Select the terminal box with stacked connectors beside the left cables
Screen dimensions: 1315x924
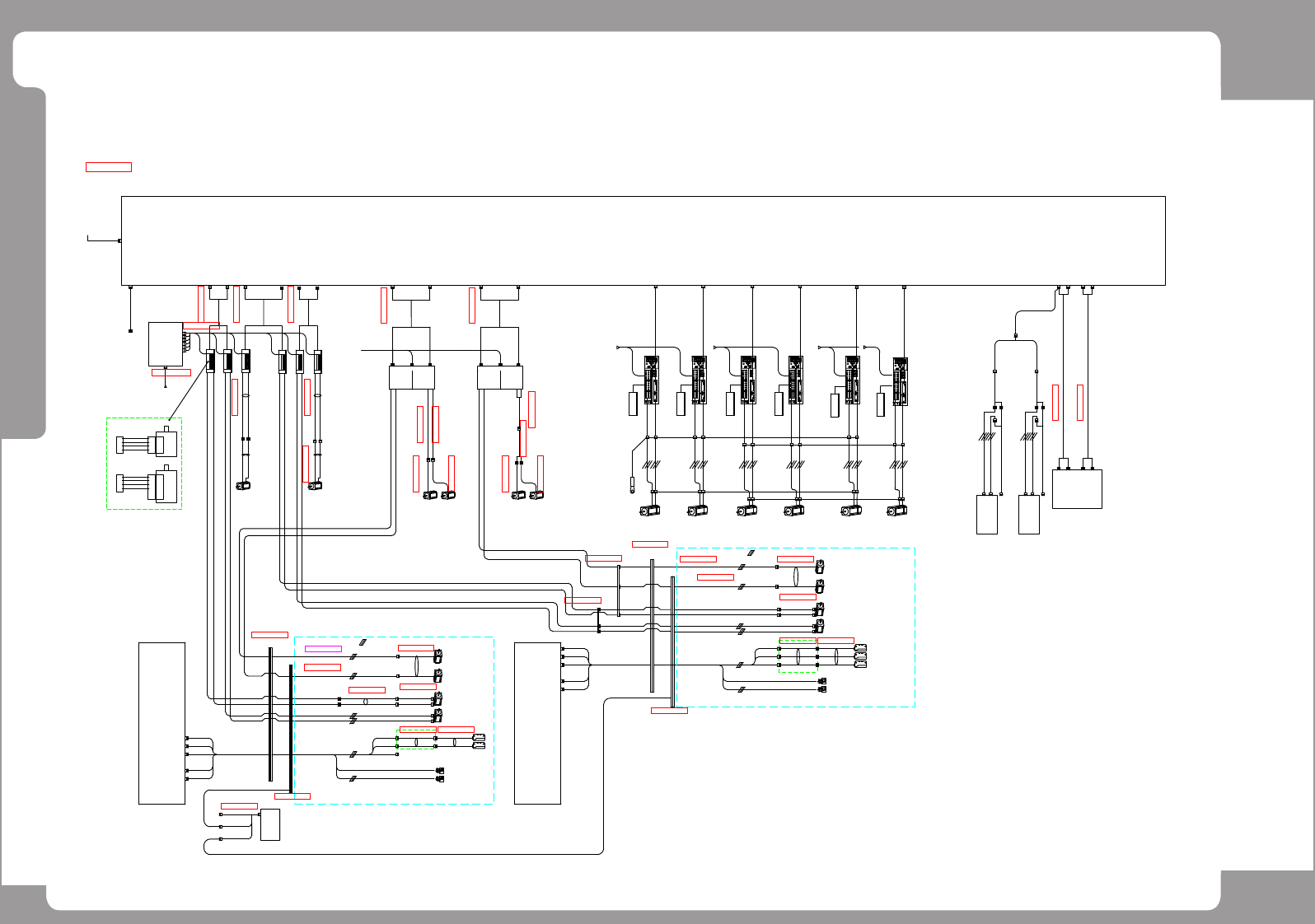[x=166, y=344]
